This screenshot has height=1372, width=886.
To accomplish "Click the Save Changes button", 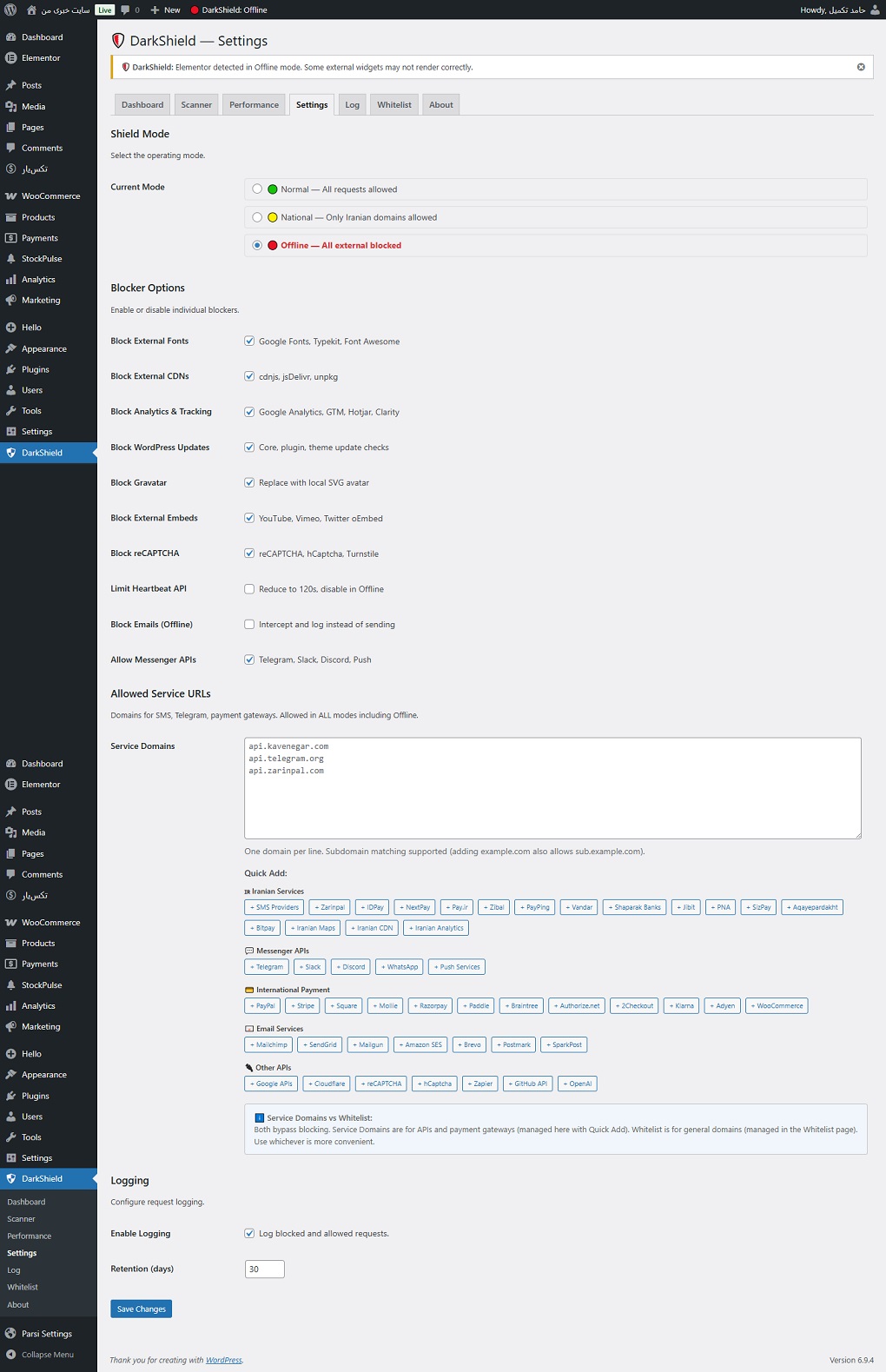I will point(141,1309).
